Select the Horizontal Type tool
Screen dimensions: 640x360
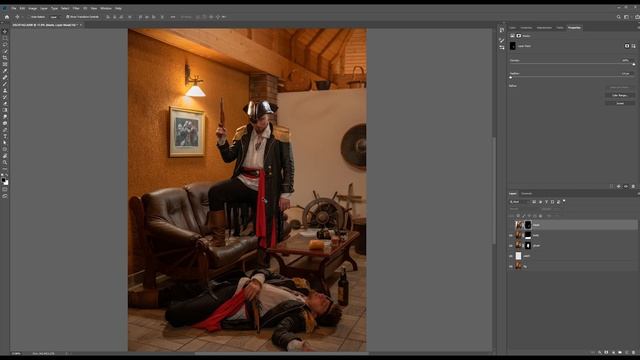click(5, 136)
